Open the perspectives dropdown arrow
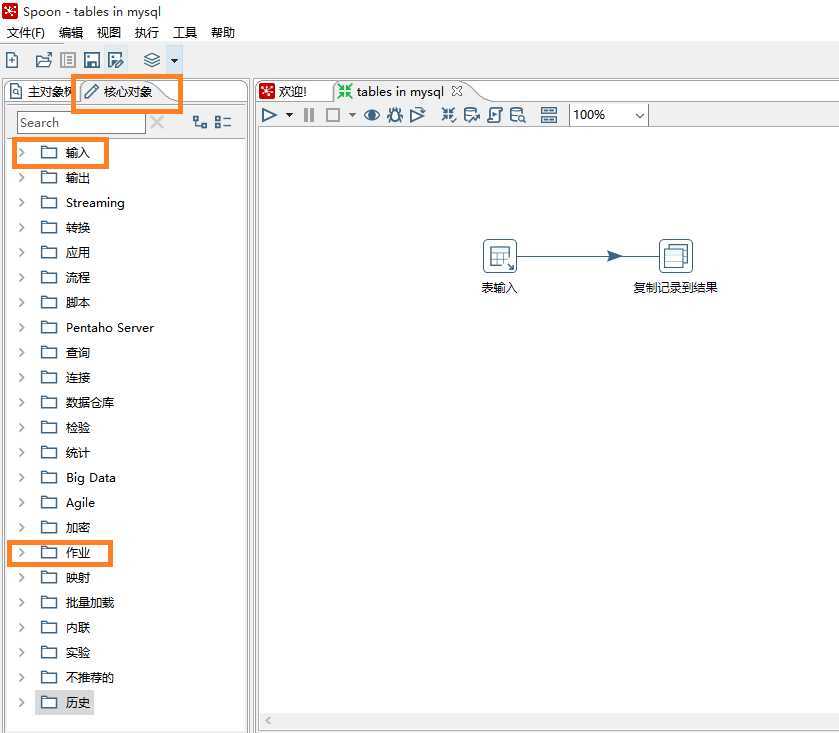Image resolution: width=839 pixels, height=733 pixels. point(174,60)
